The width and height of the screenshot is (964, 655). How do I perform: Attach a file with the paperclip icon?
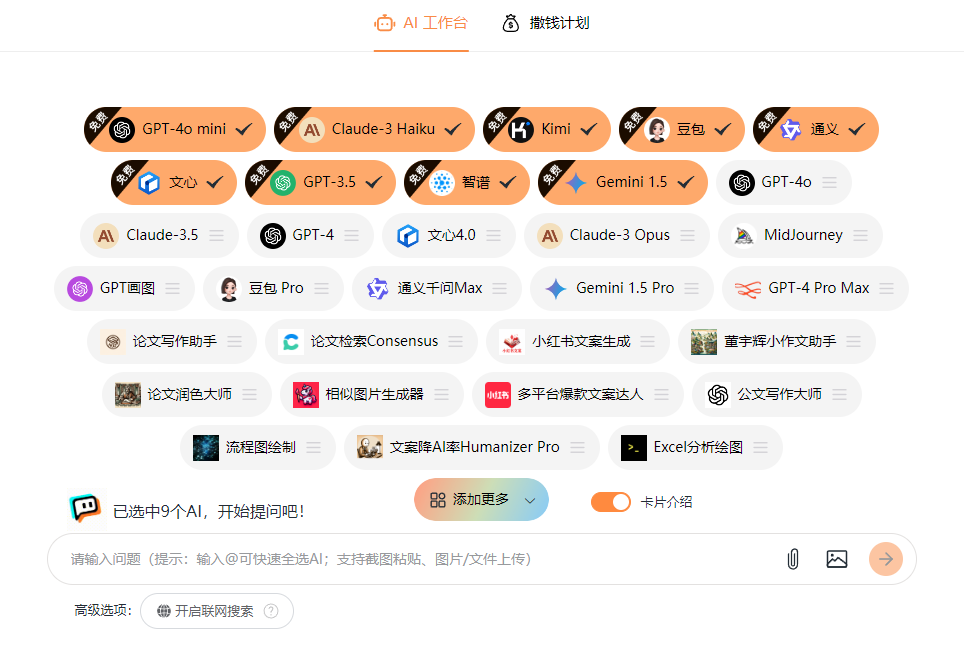[793, 559]
